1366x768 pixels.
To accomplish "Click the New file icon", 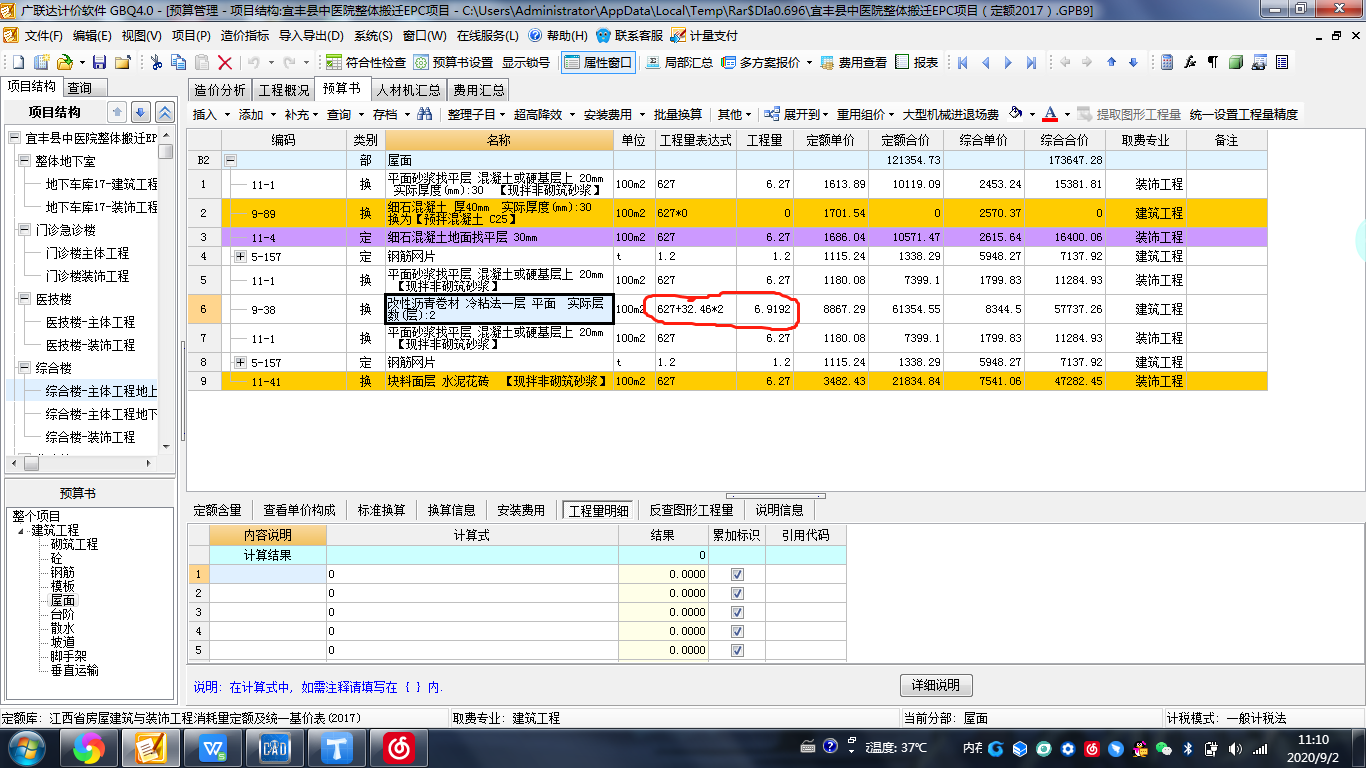I will coord(17,62).
